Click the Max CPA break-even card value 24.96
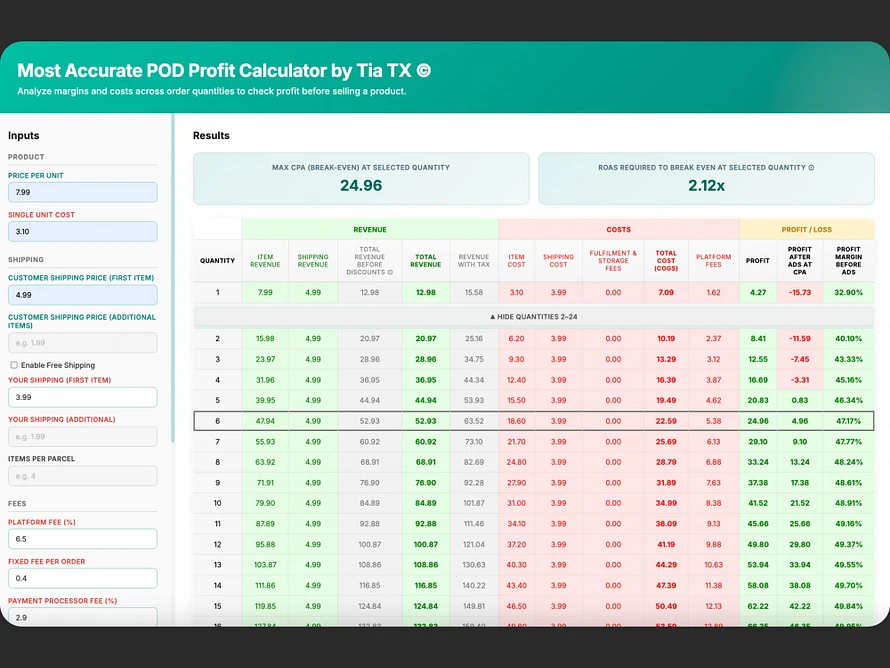The width and height of the screenshot is (890, 668). 361,186
